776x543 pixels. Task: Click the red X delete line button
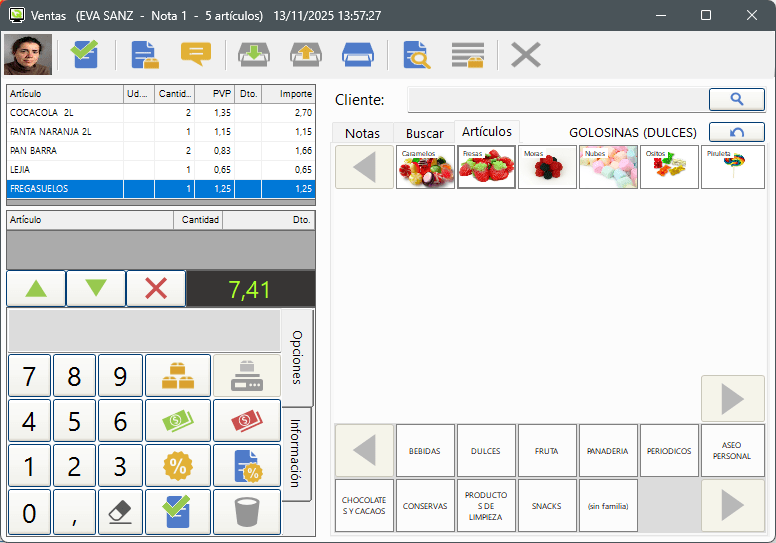[x=156, y=288]
